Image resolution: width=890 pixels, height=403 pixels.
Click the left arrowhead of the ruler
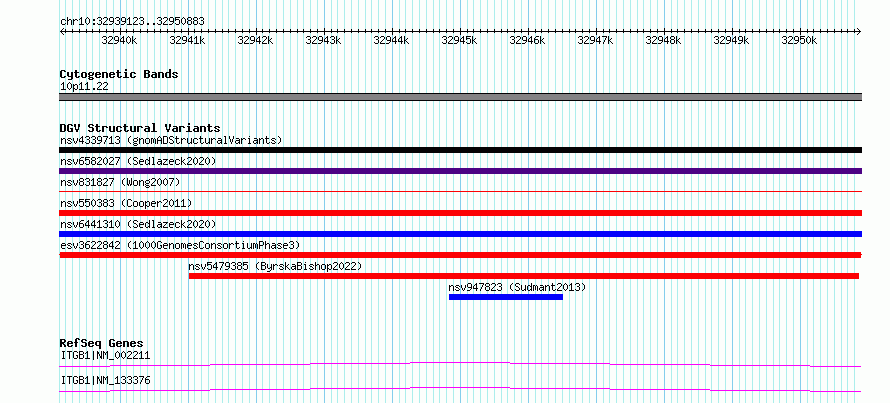pyautogui.click(x=62, y=31)
